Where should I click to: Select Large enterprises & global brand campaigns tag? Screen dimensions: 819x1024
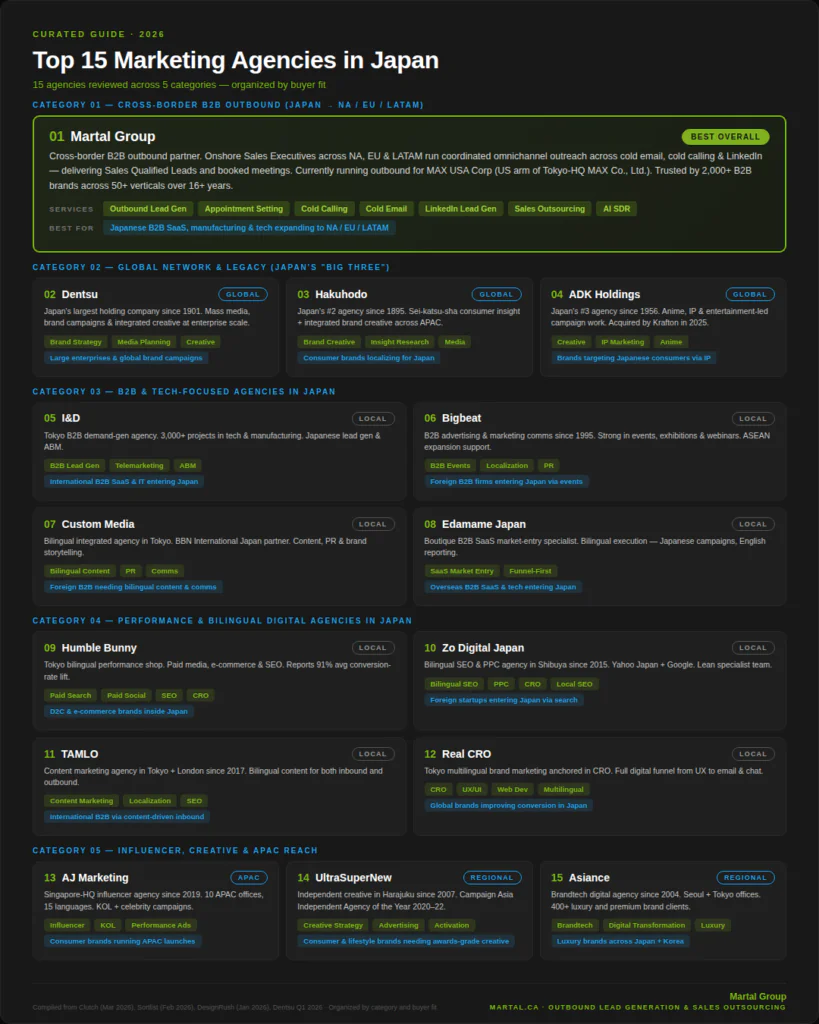pyautogui.click(x=126, y=358)
